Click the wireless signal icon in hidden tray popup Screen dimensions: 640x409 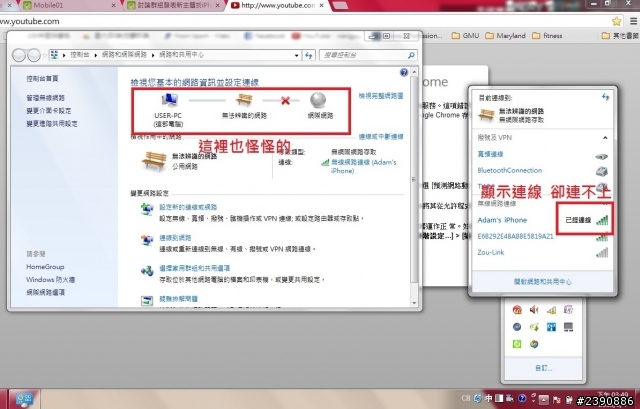551,310
